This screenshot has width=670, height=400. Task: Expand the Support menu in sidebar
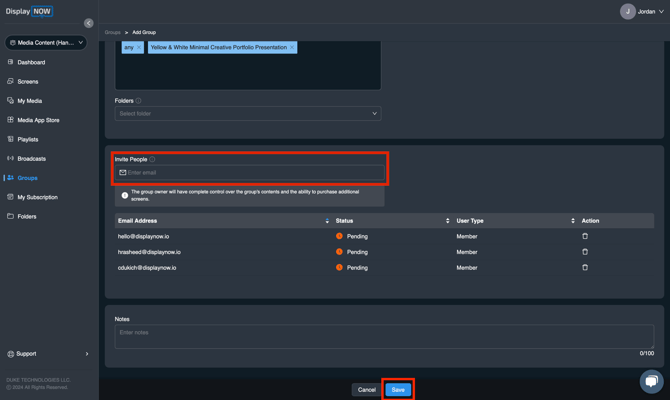(x=47, y=354)
